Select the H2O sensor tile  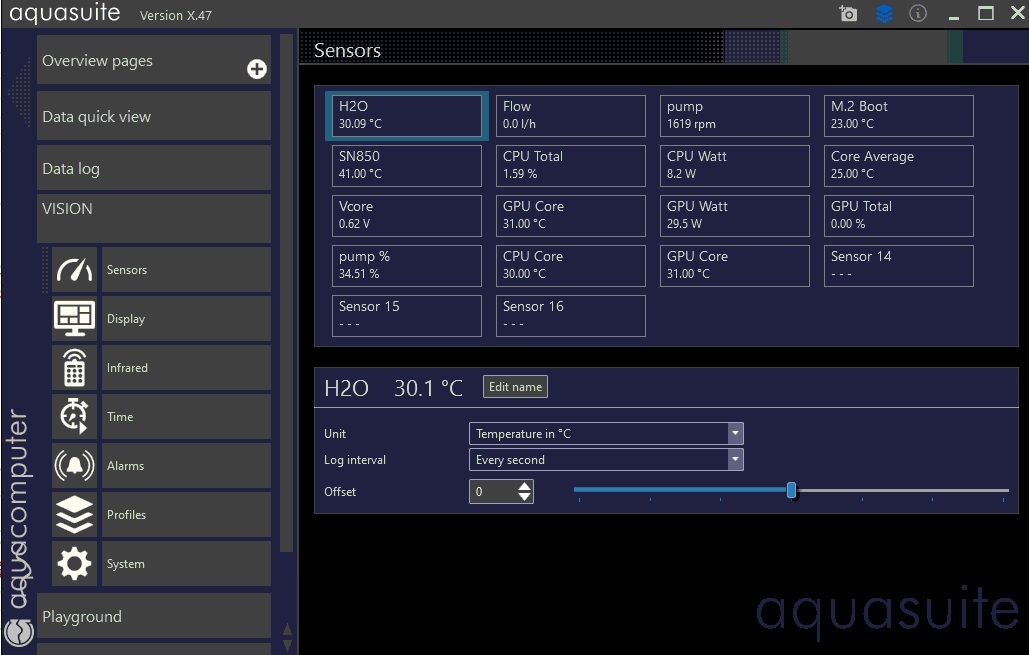tap(407, 116)
